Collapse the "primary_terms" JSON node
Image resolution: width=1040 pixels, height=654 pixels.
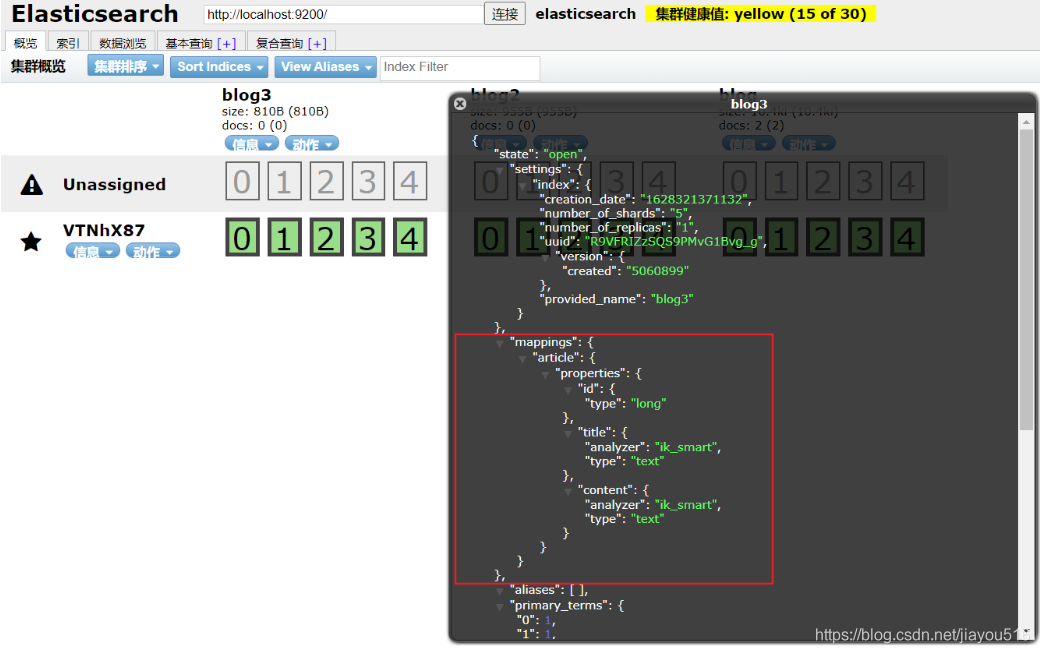click(500, 607)
